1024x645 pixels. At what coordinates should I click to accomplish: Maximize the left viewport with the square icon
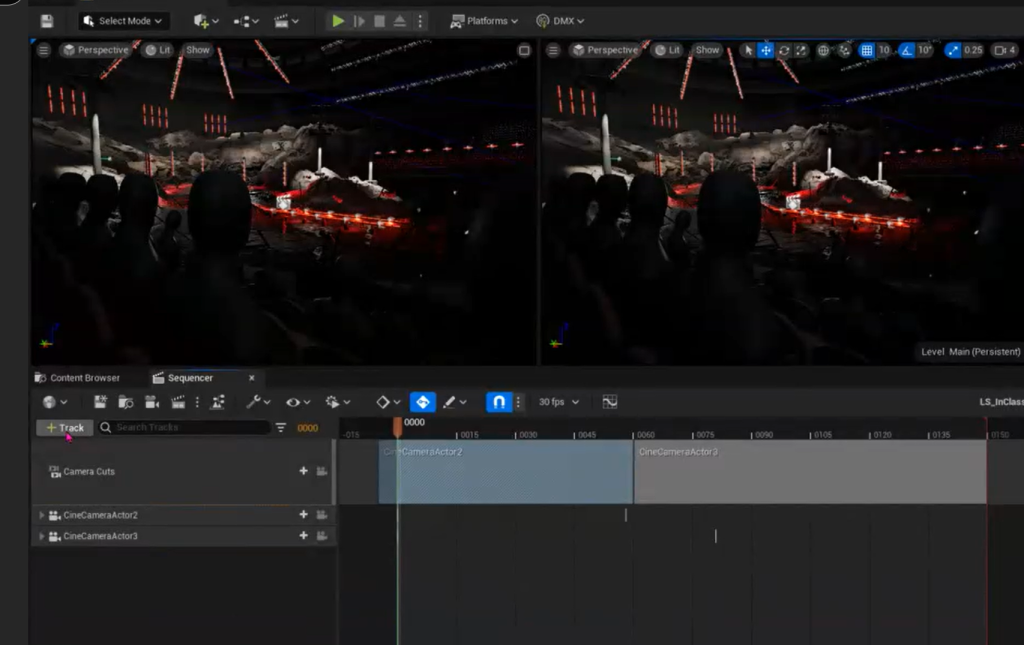(x=524, y=50)
